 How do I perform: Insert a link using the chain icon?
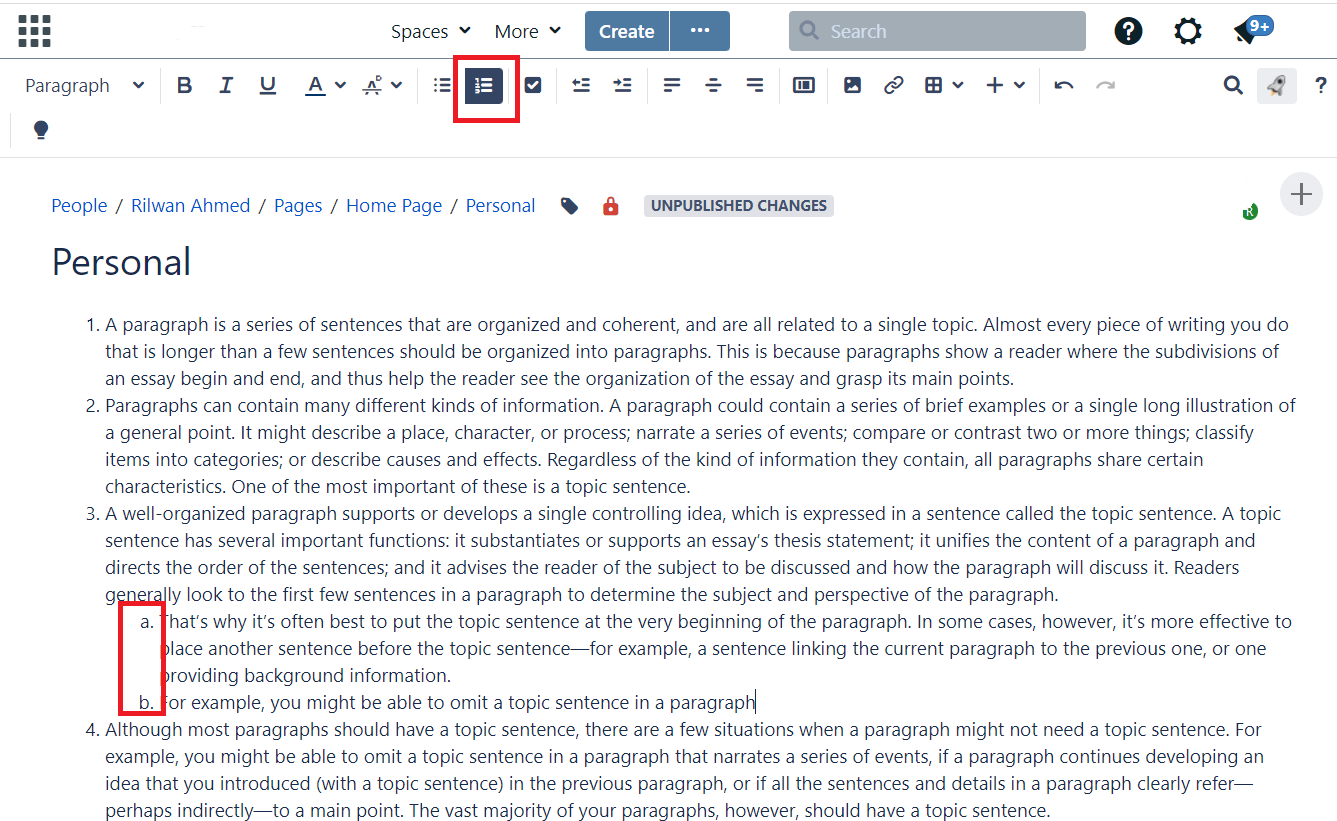[893, 86]
